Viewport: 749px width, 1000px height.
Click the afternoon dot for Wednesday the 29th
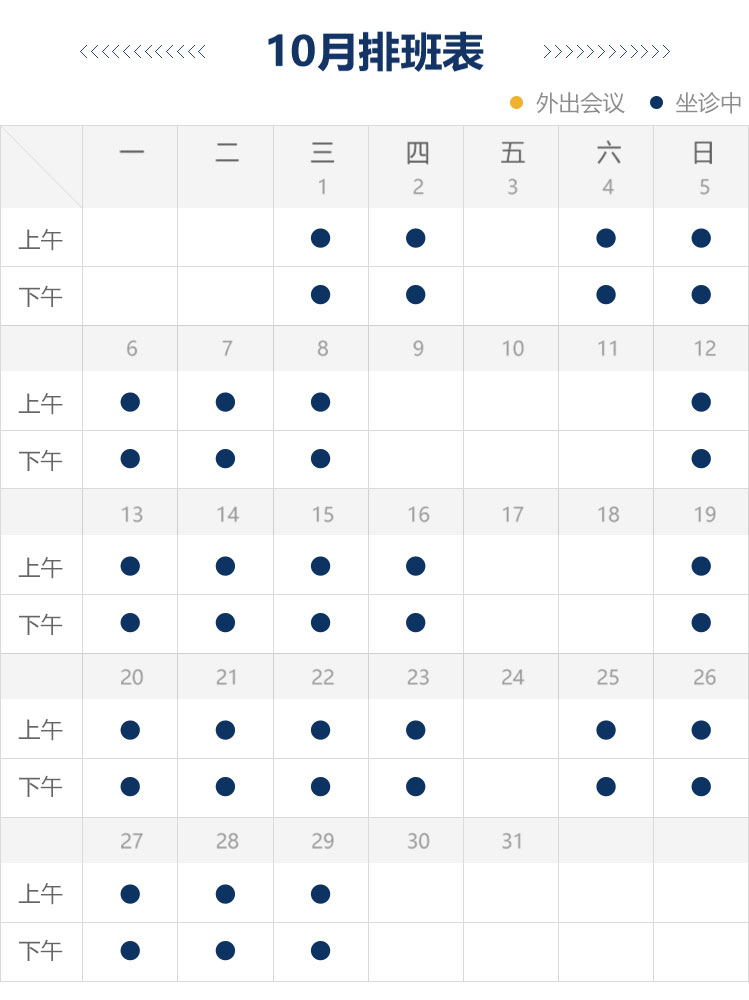pyautogui.click(x=320, y=950)
